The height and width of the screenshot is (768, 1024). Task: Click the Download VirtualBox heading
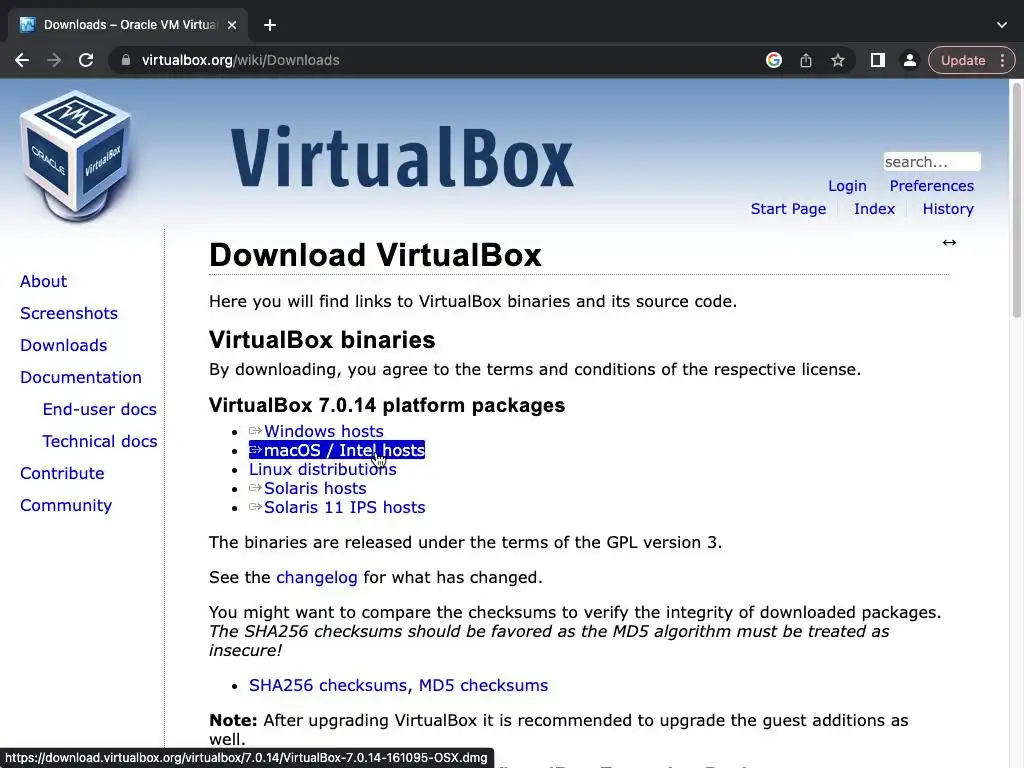click(x=376, y=255)
